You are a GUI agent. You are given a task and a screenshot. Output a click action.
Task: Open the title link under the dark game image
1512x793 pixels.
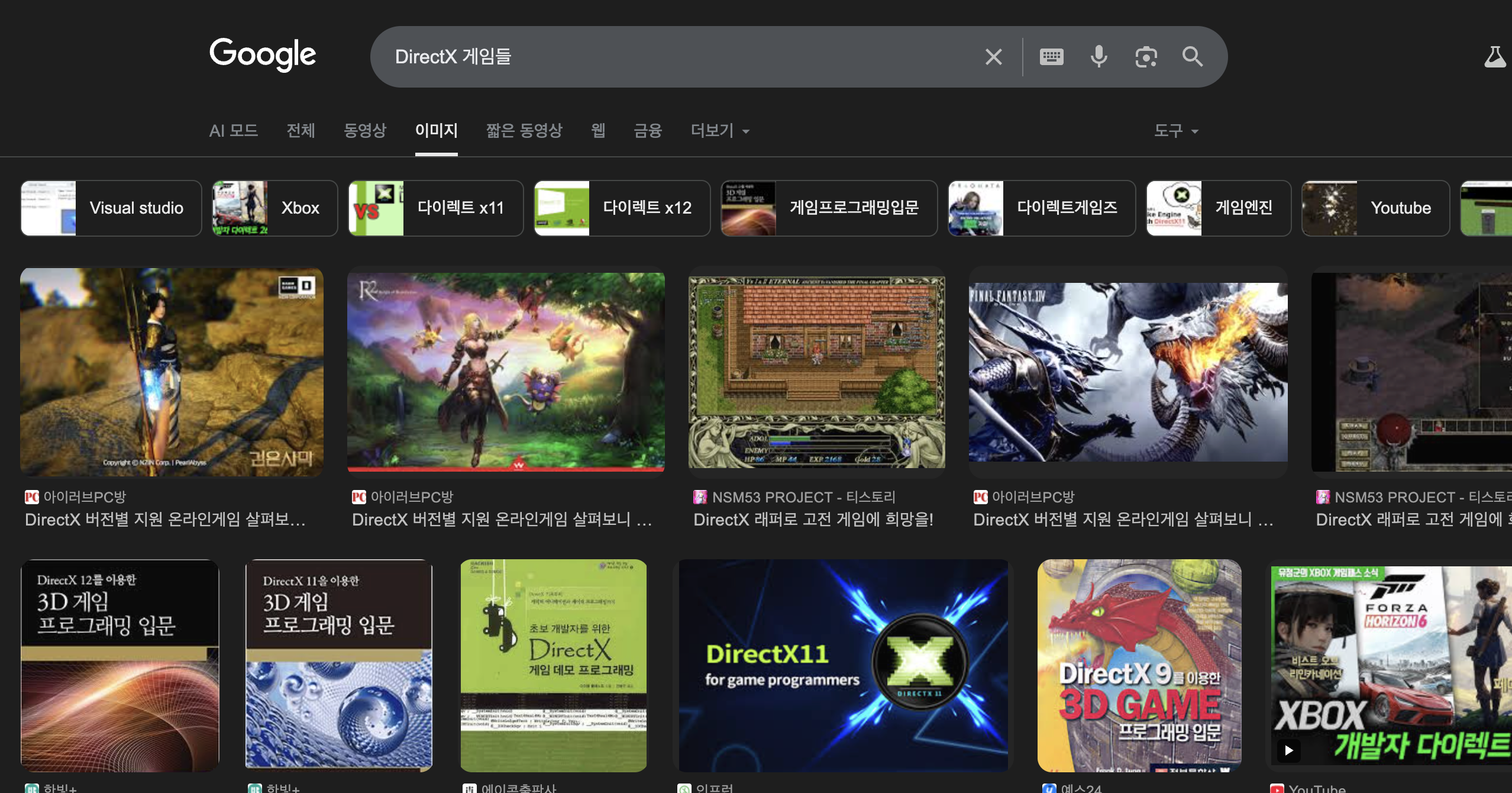click(1414, 520)
